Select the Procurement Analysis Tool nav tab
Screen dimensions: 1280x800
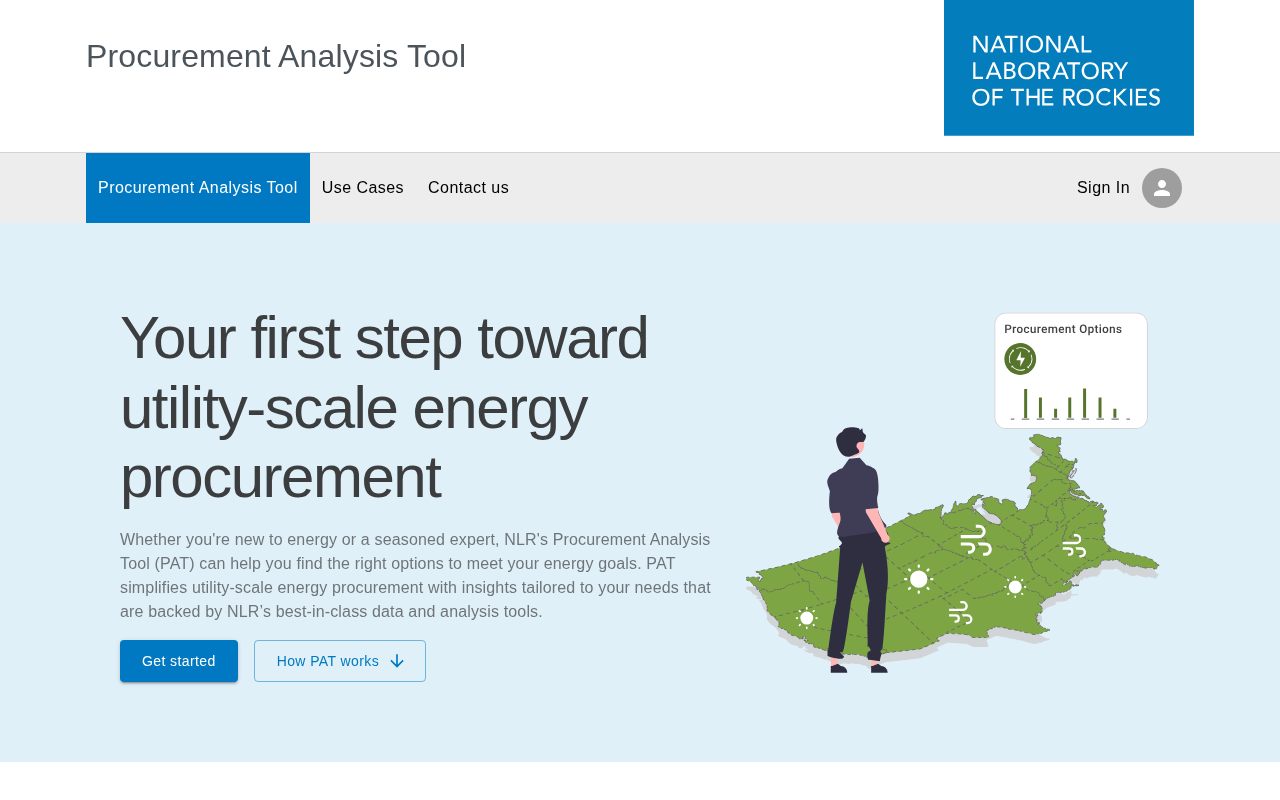198,188
